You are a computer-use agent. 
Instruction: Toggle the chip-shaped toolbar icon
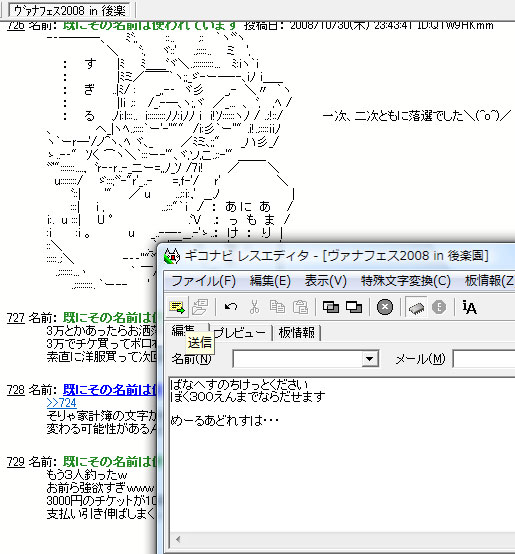[416, 307]
